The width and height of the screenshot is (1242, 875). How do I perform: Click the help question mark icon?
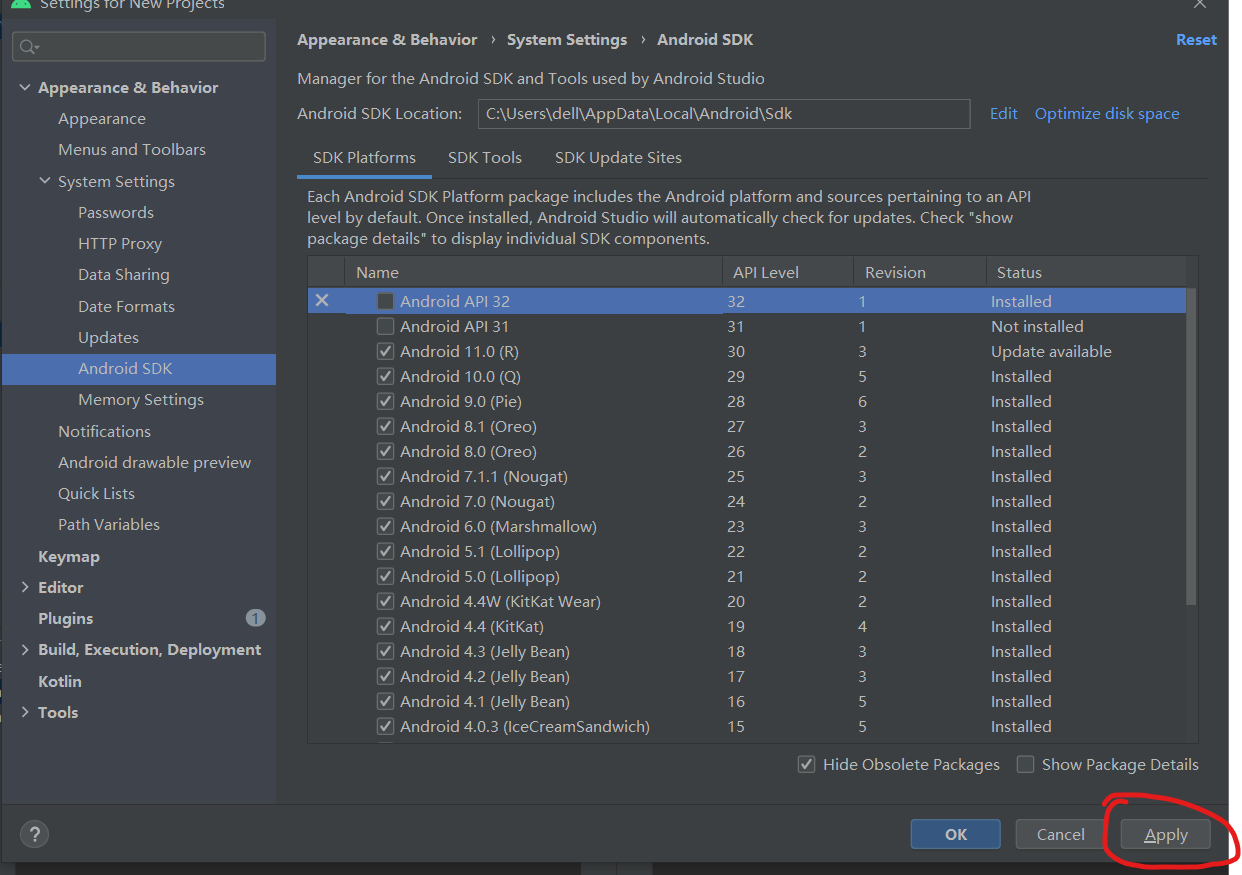click(x=34, y=834)
